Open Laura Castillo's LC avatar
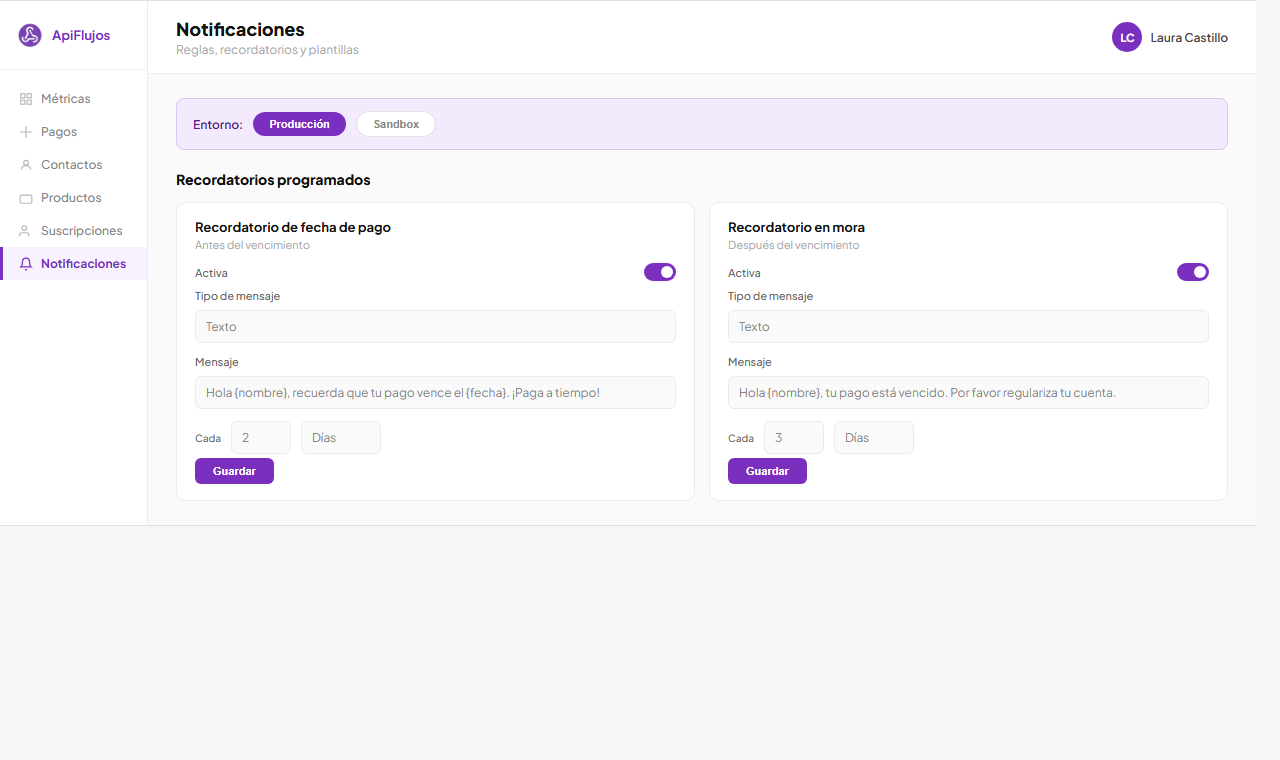The image size is (1280, 760). tap(1126, 37)
